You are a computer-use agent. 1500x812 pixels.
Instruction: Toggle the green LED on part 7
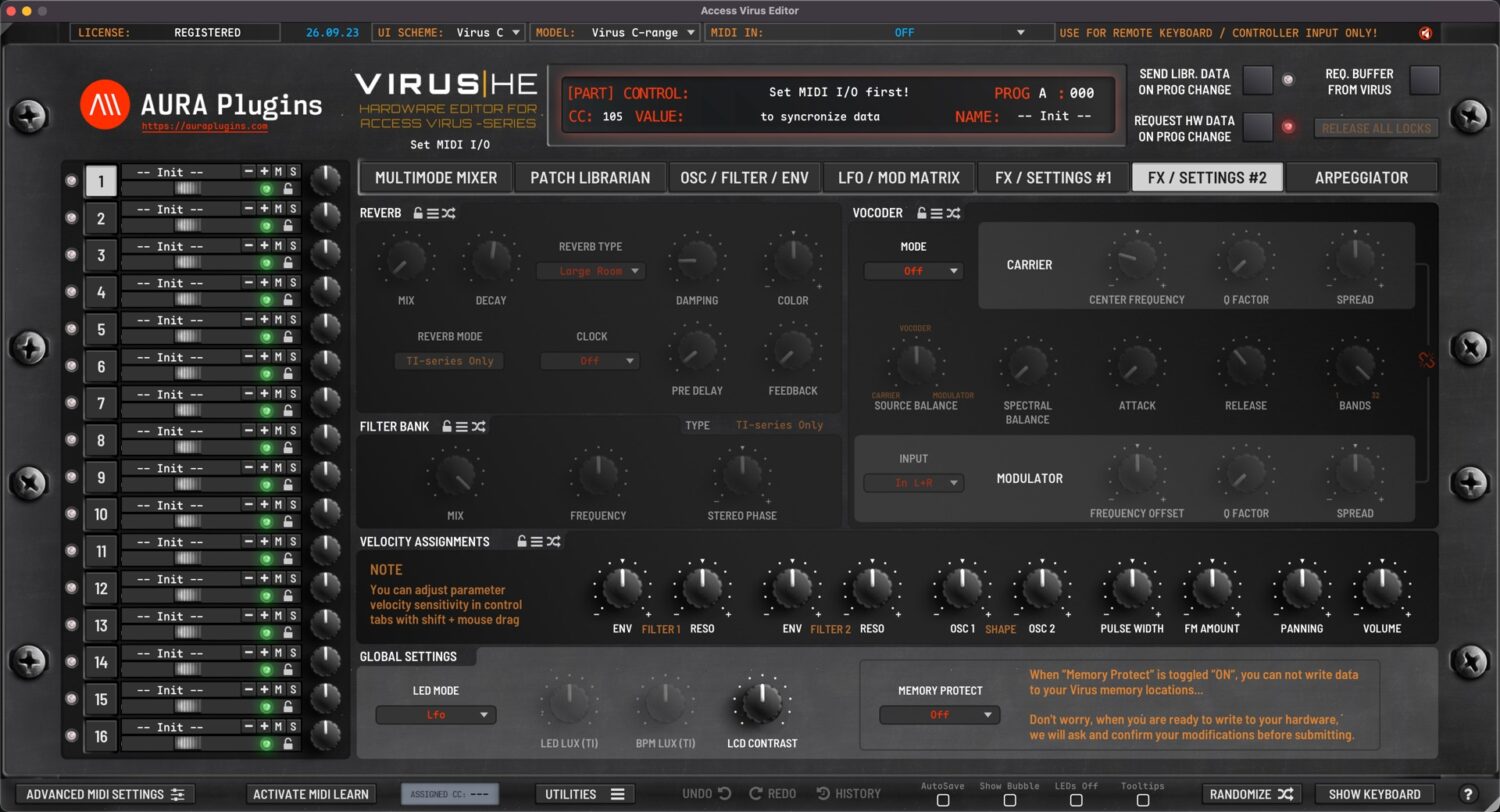[x=267, y=410]
